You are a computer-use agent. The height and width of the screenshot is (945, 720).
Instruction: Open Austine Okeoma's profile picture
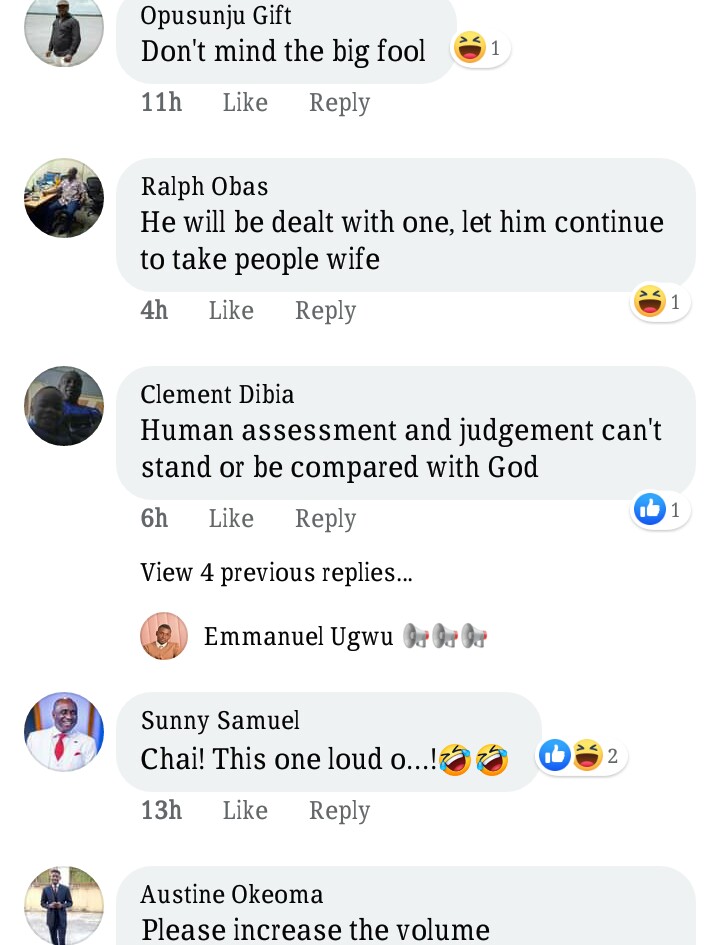[64, 904]
